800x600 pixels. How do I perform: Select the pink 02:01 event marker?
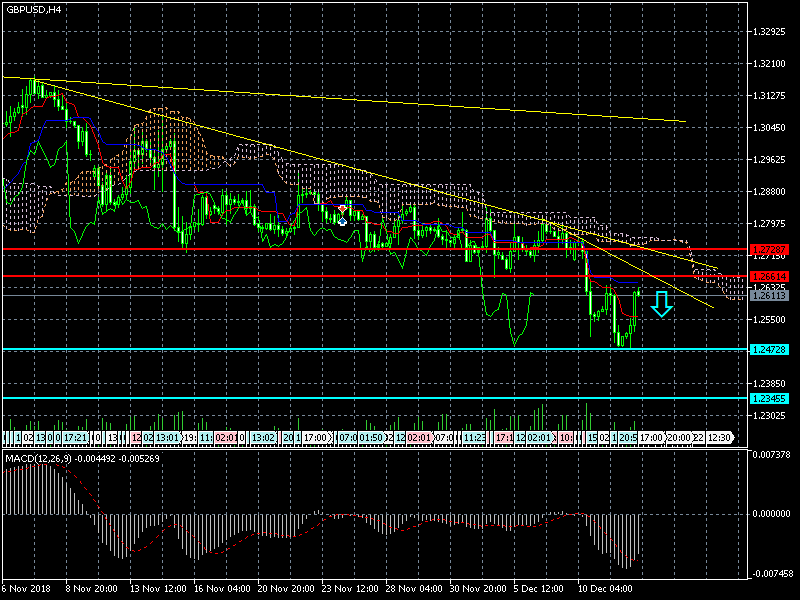point(225,438)
